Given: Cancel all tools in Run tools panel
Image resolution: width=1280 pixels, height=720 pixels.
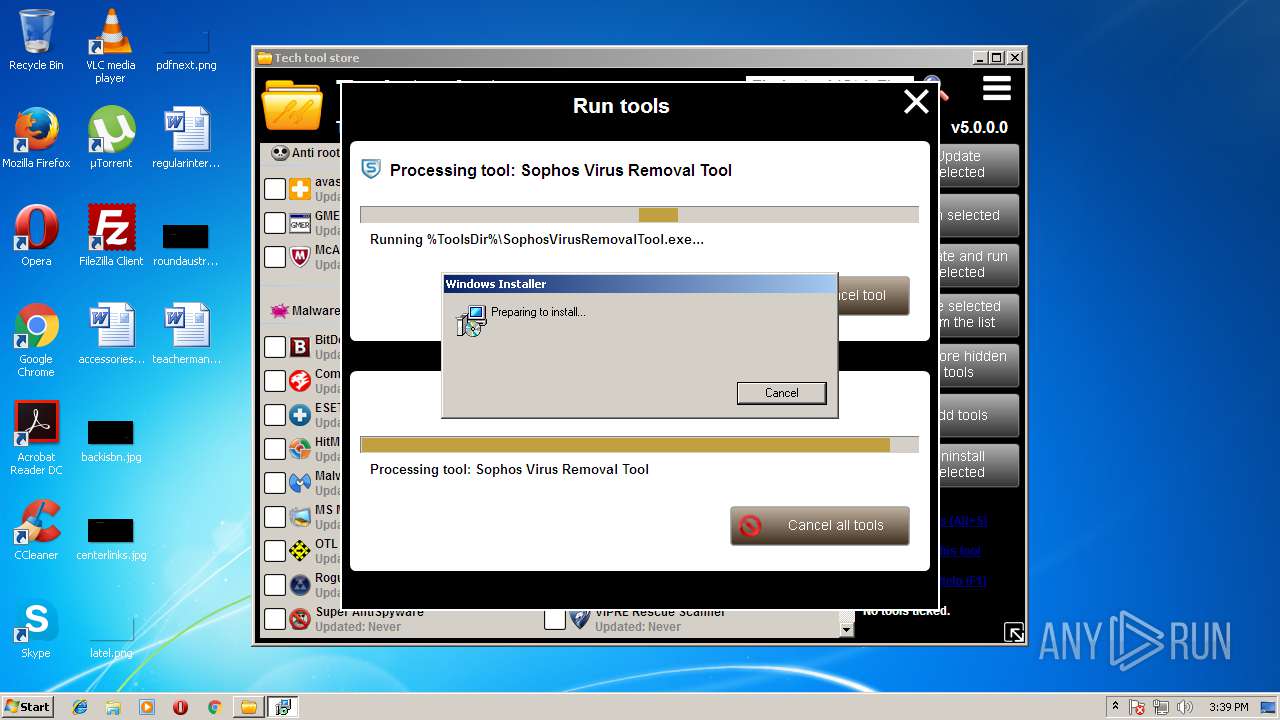Looking at the screenshot, I should tap(820, 525).
